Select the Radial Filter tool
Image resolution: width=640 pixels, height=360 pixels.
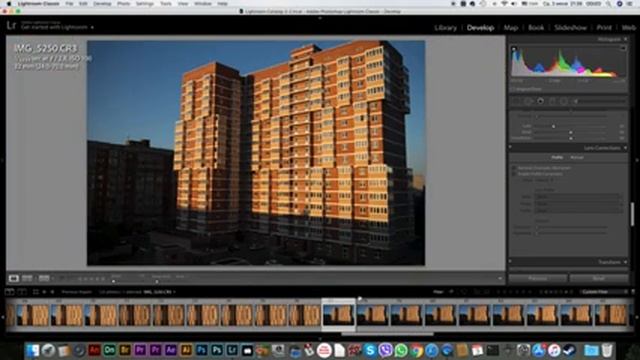(x=564, y=101)
